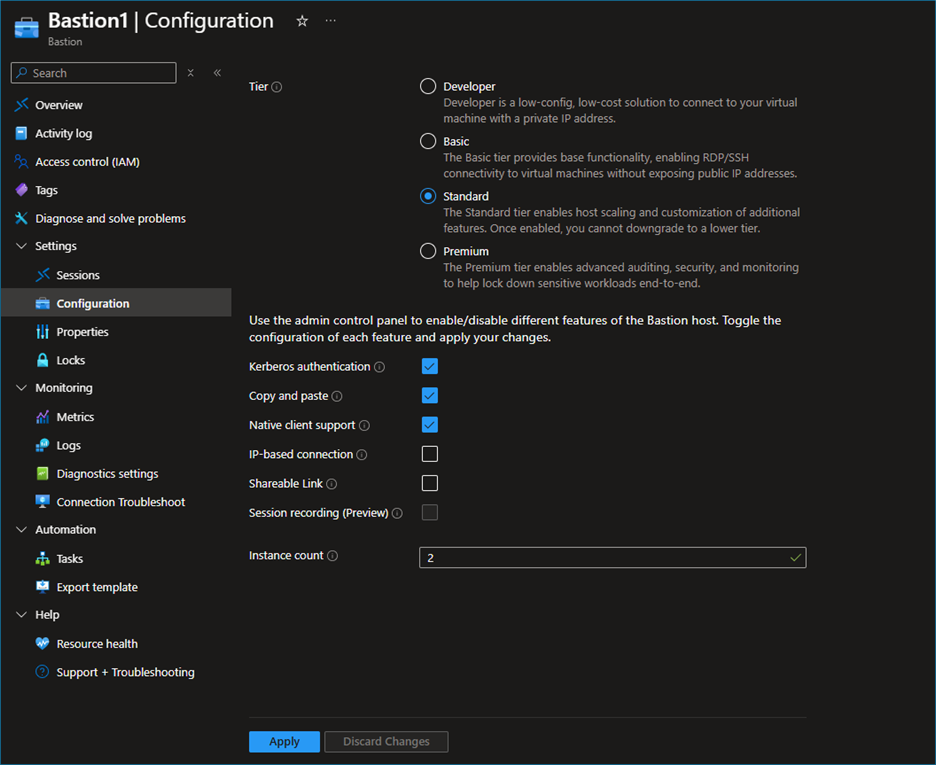Click the Properties icon
This screenshot has height=765, width=936.
coord(42,332)
